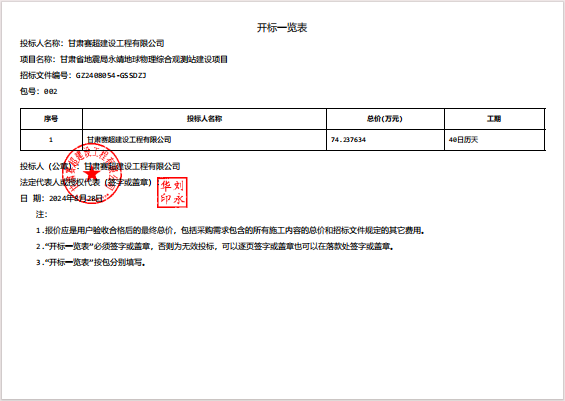Screen dimensions: 565x401
Task: Select the 序号 column header
Action: coord(51,119)
